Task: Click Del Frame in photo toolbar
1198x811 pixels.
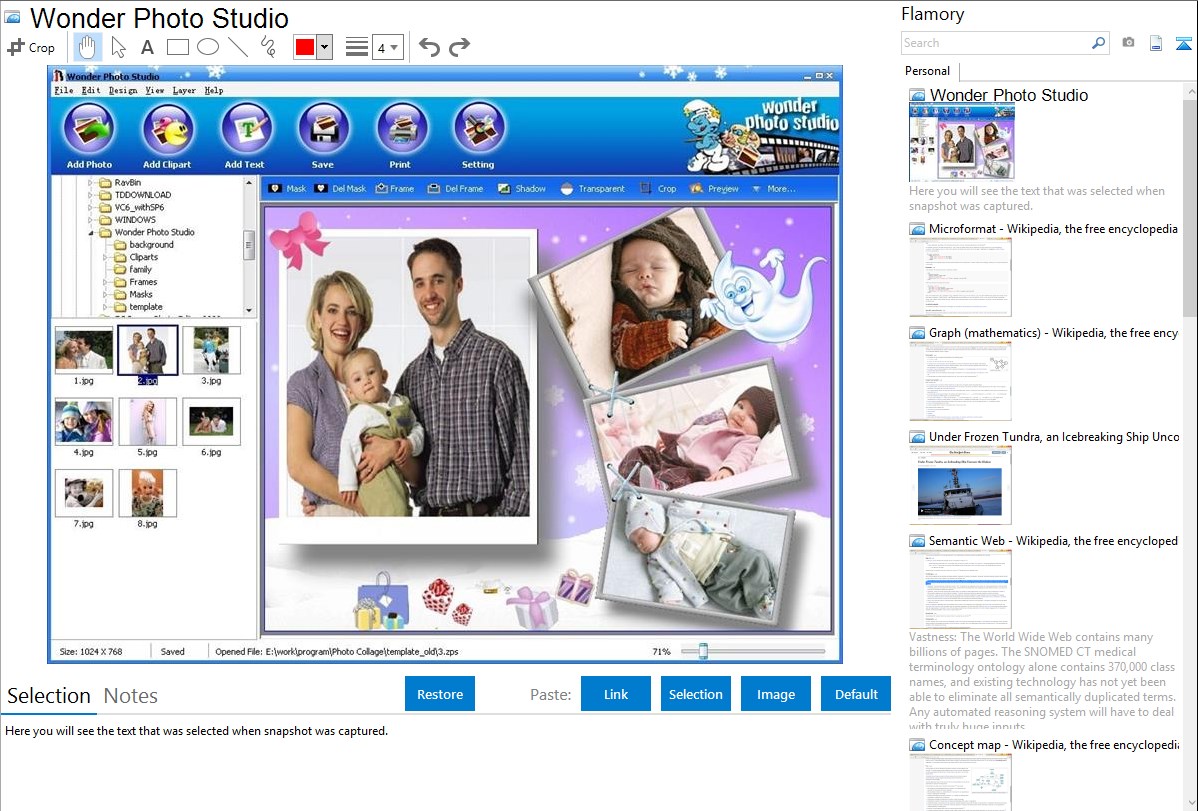Action: pos(455,189)
